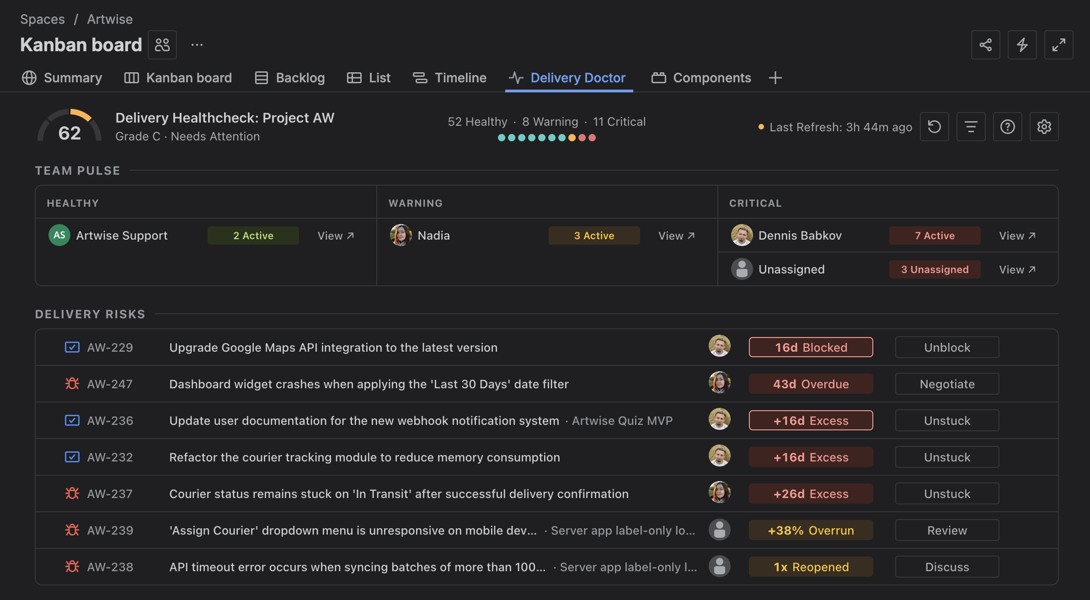
Task: Open the automation lightning bolt icon
Action: pos(1022,45)
